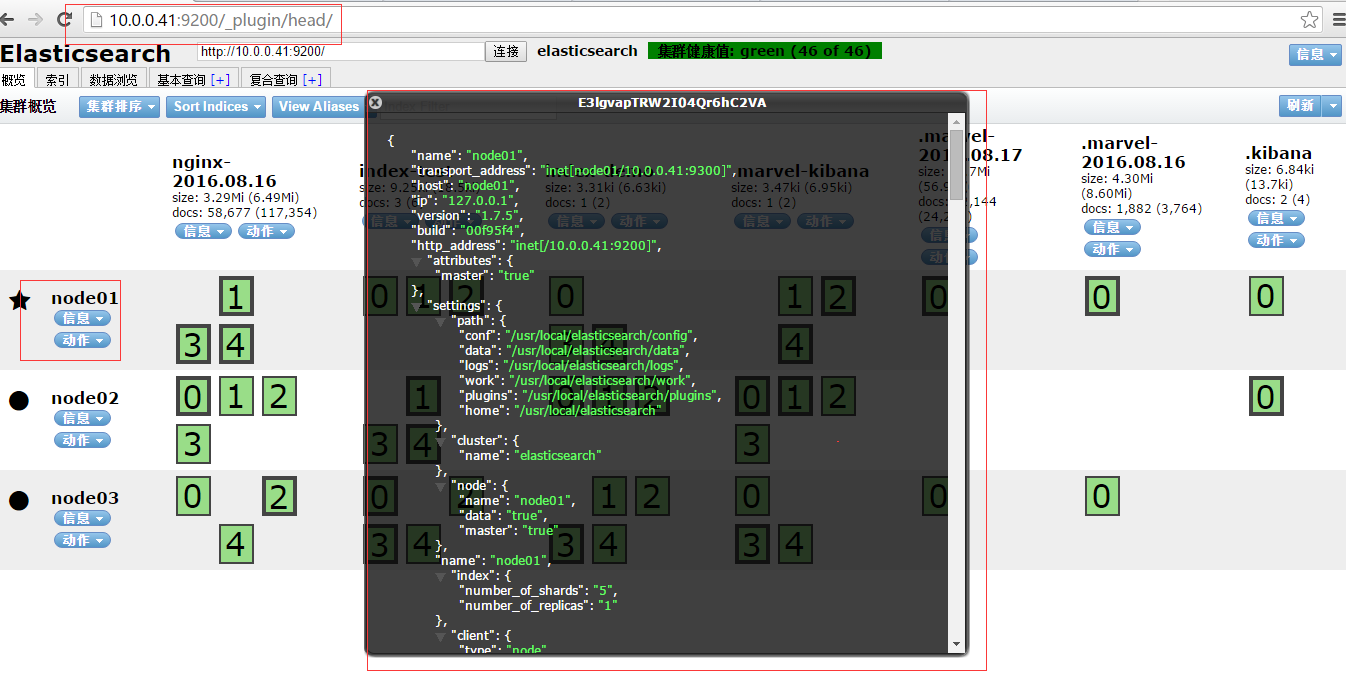Close the node info JSON dialog

coord(376,102)
